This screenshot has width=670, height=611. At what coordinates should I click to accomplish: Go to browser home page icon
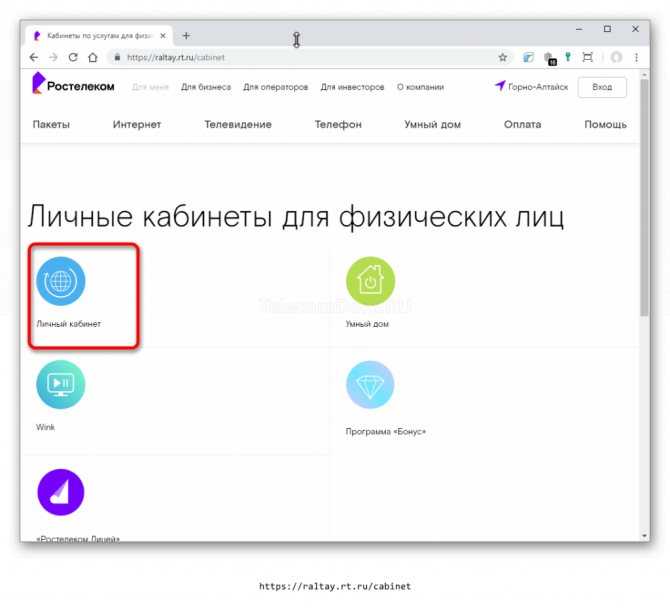93,57
